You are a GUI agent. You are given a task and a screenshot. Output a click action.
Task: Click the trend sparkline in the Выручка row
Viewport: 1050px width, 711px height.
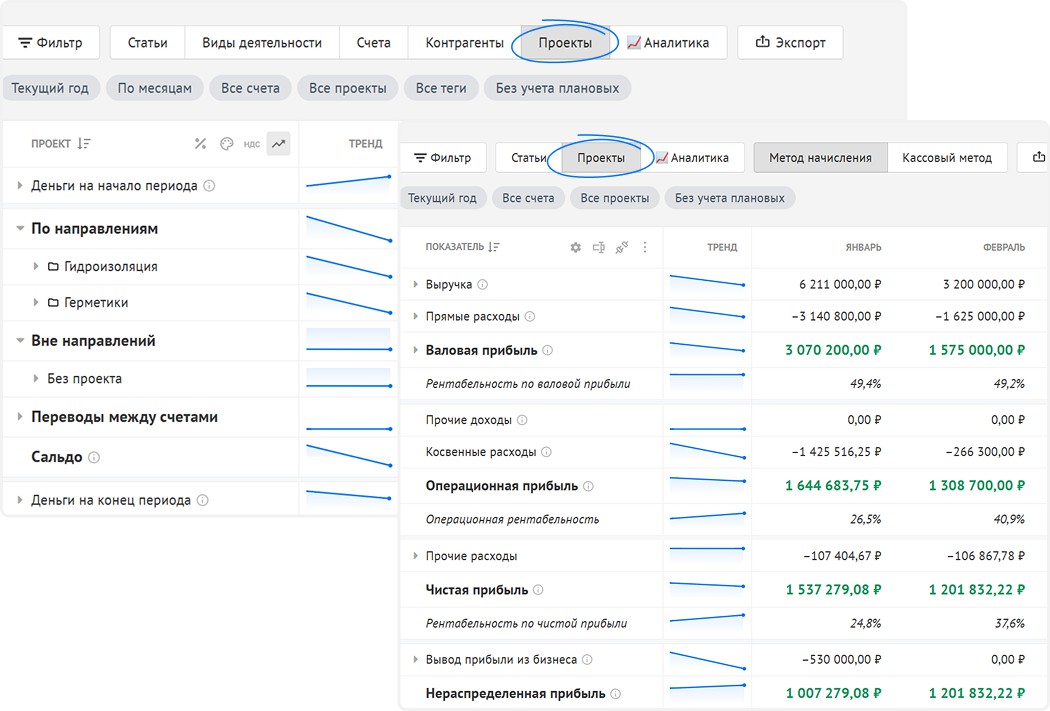(707, 284)
